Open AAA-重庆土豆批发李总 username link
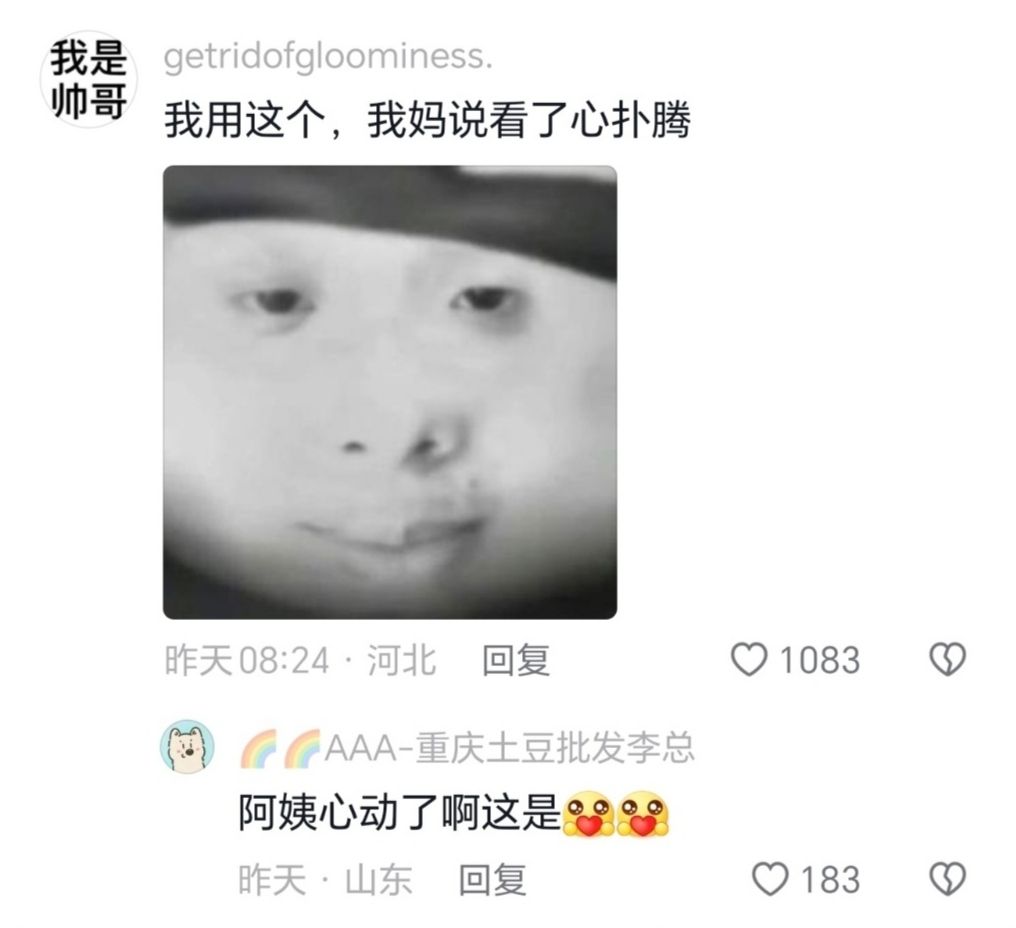This screenshot has width=1016, height=928. 509,747
